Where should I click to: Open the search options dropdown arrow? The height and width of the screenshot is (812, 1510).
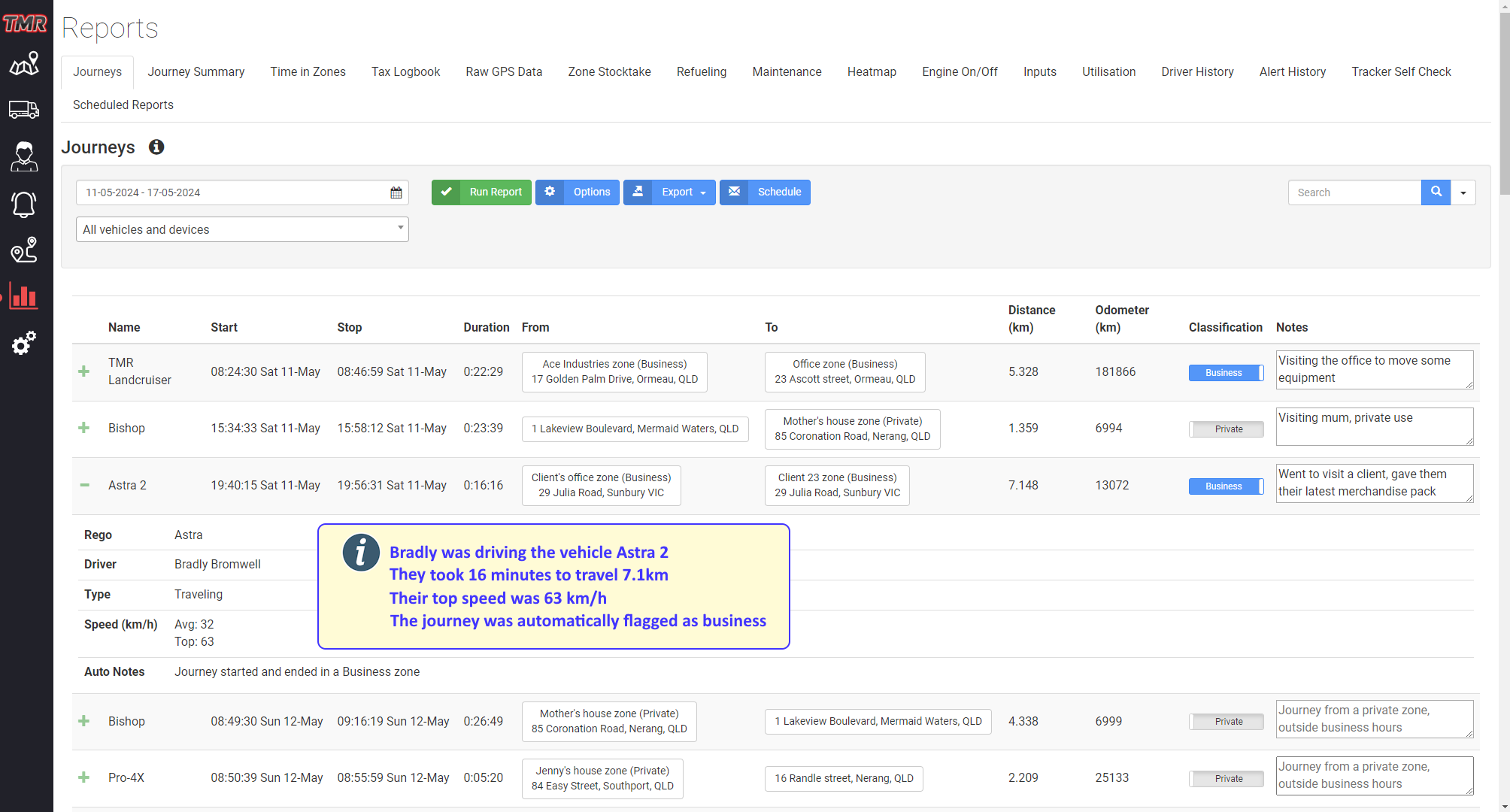(1463, 192)
